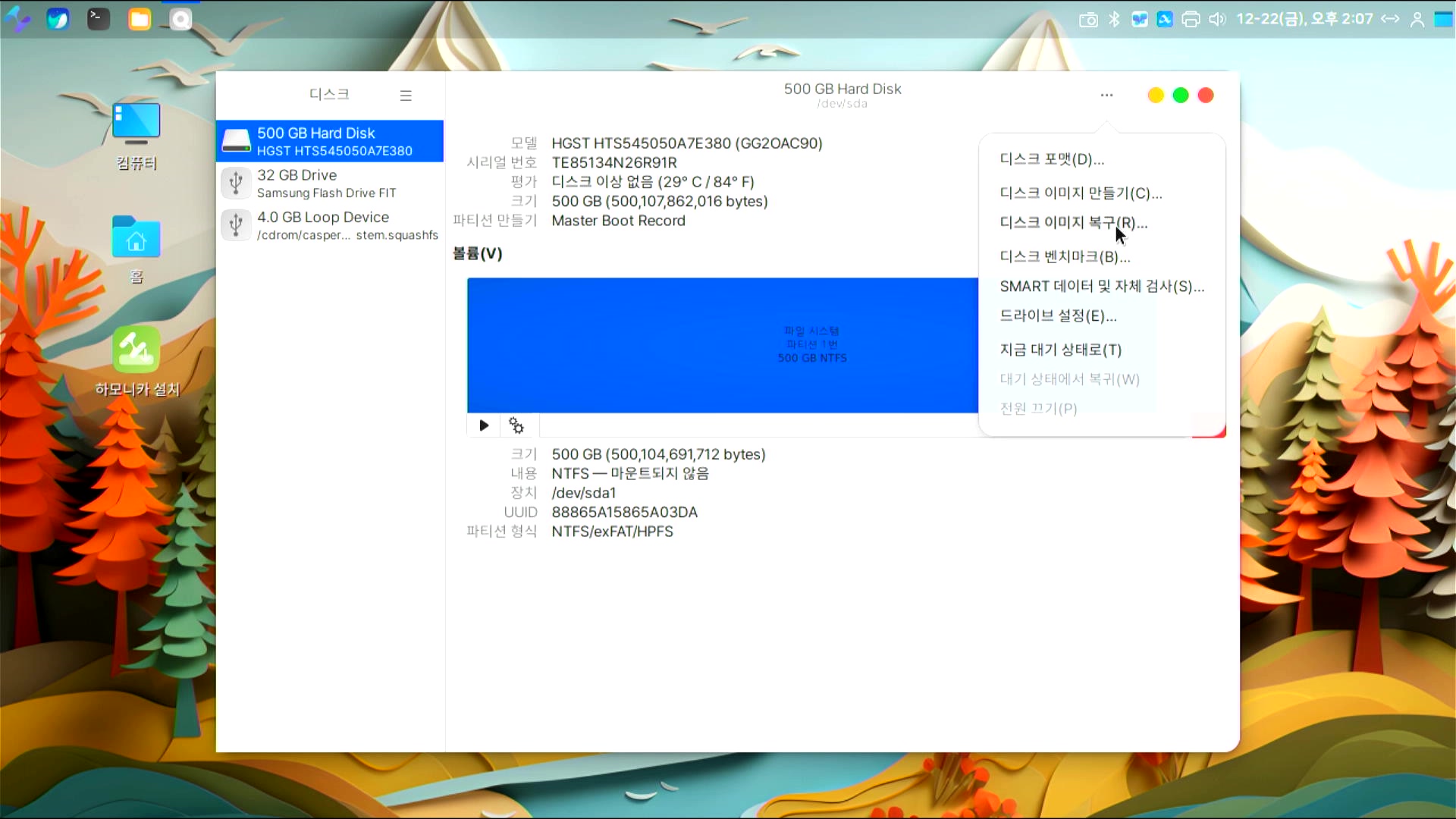Image resolution: width=1456 pixels, height=819 pixels.
Task: Click the serial number TE85134N26R91R
Action: click(x=613, y=162)
